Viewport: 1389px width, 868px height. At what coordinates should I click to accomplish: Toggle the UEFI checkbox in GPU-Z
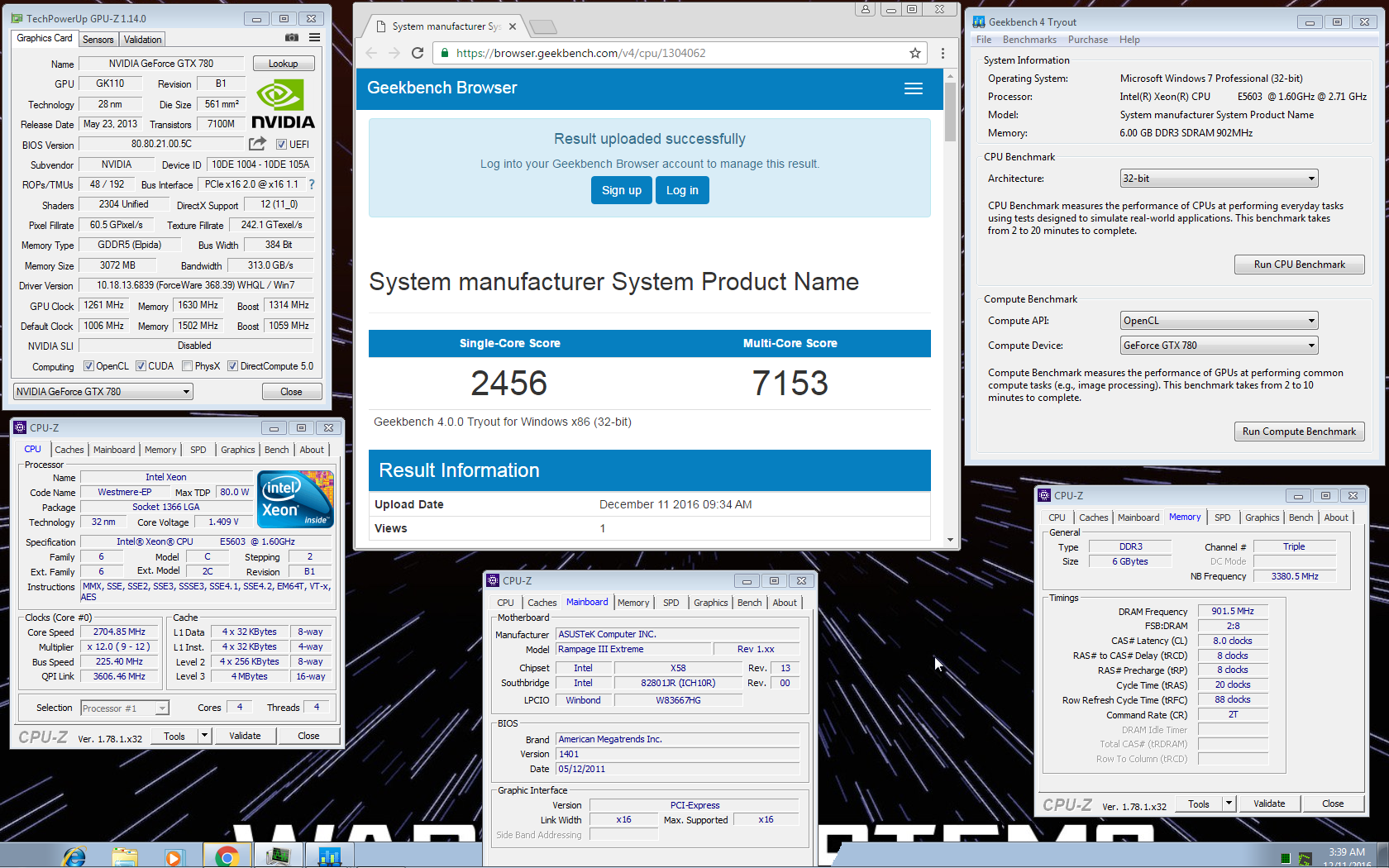(x=281, y=144)
